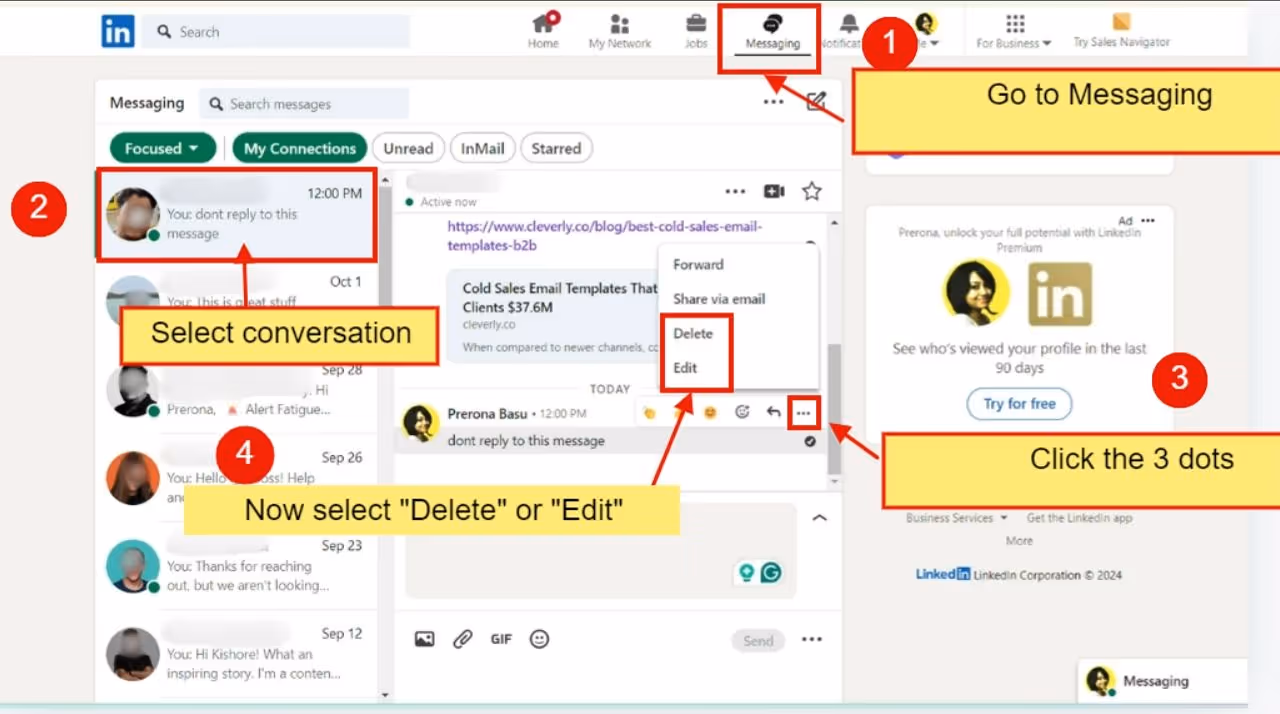This screenshot has height=714, width=1280.
Task: Enable the InMail filter
Action: [482, 148]
